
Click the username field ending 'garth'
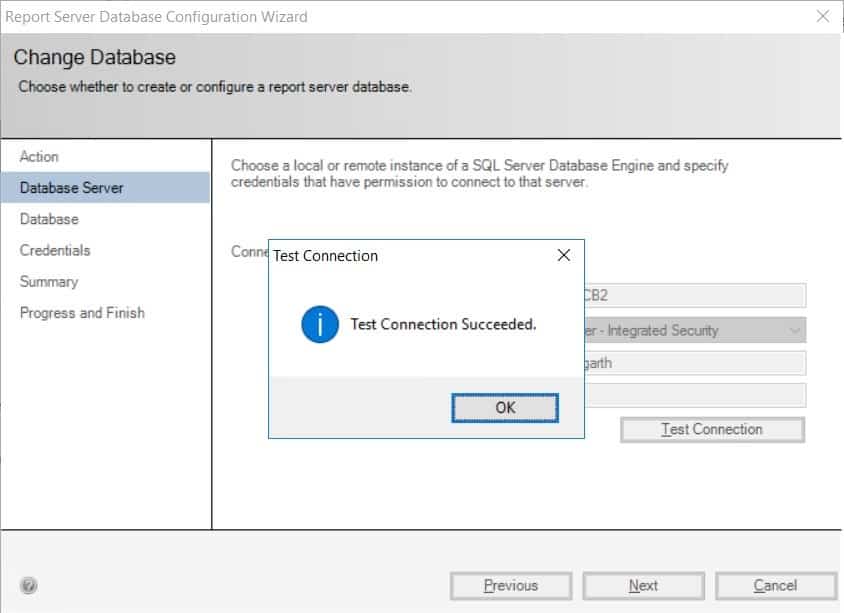tap(695, 363)
